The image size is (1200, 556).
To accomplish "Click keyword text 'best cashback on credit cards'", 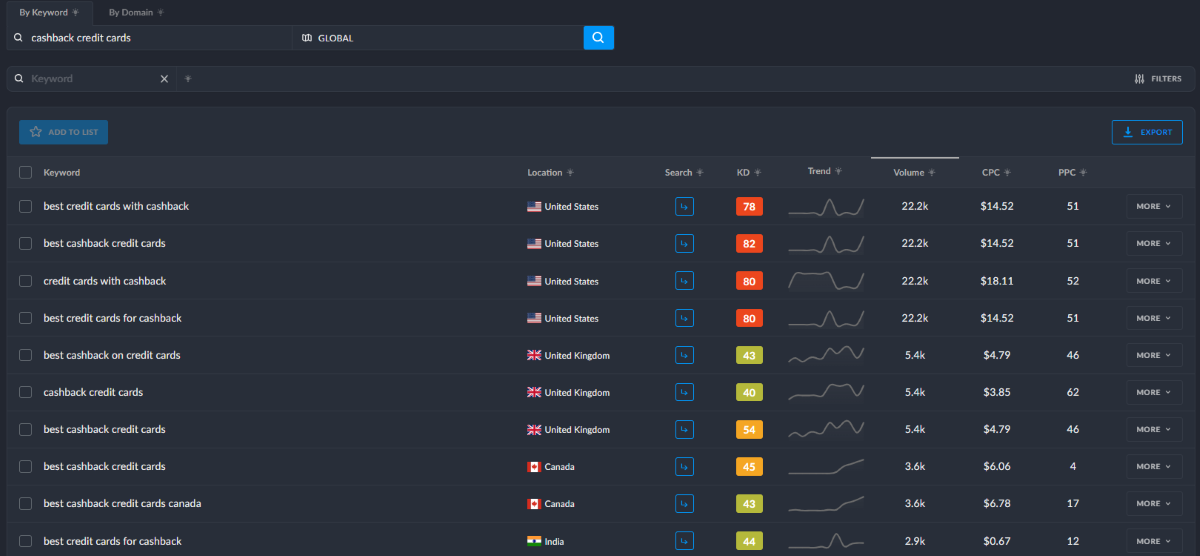I will click(112, 355).
